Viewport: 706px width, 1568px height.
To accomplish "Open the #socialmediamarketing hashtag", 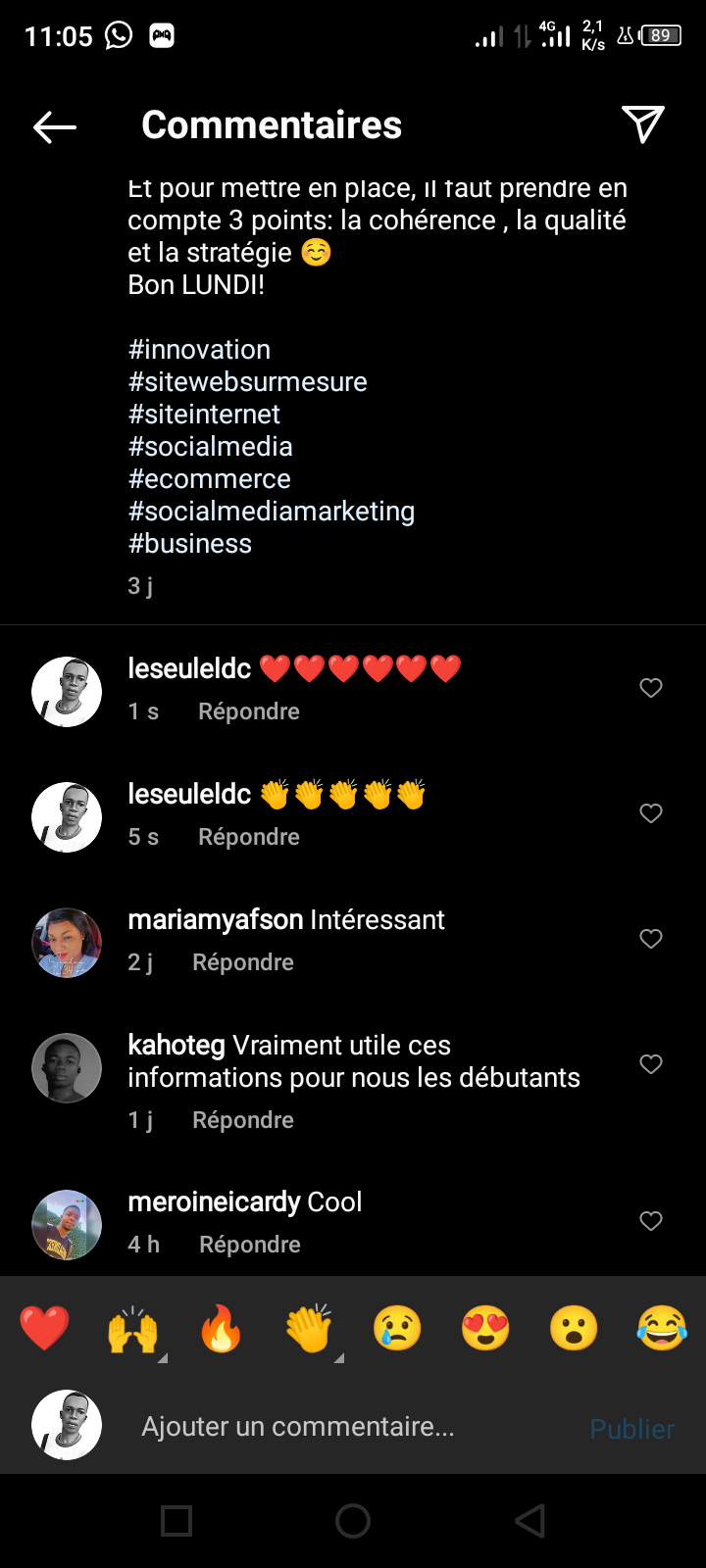I will click(x=272, y=512).
